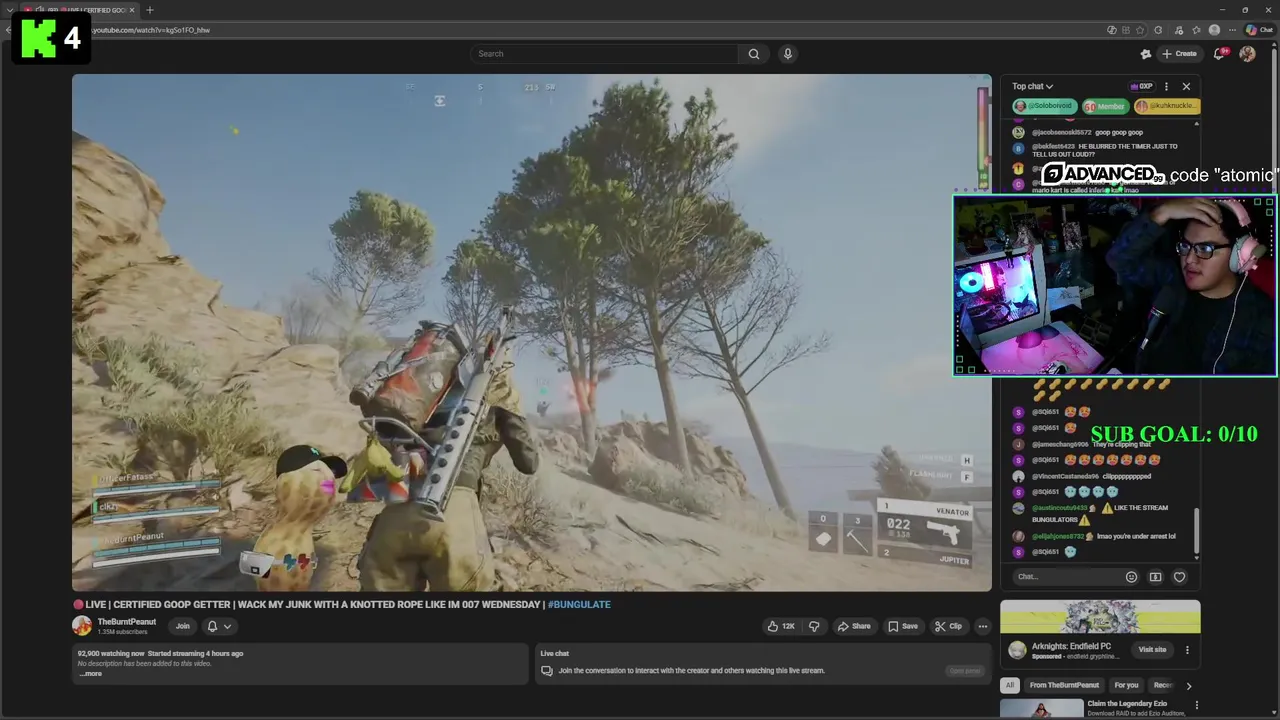
Task: Select the For you filter chip
Action: 1126,685
